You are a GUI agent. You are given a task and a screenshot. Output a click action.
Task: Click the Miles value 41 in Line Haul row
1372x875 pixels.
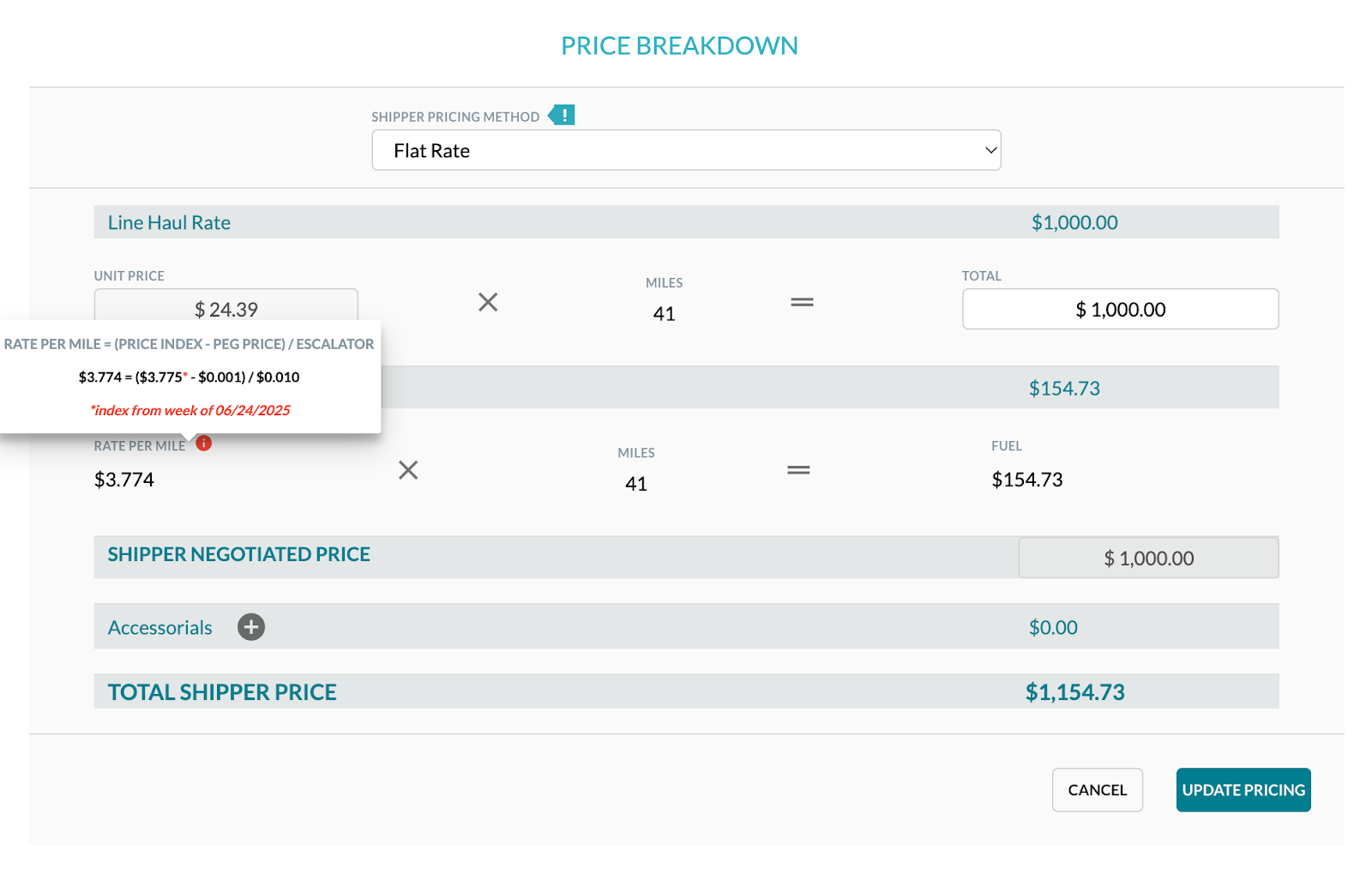click(x=664, y=314)
